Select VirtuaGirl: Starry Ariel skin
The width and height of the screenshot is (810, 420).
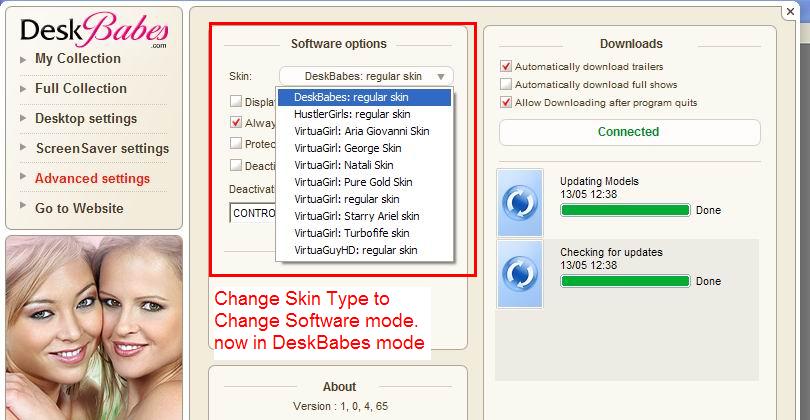(x=364, y=216)
